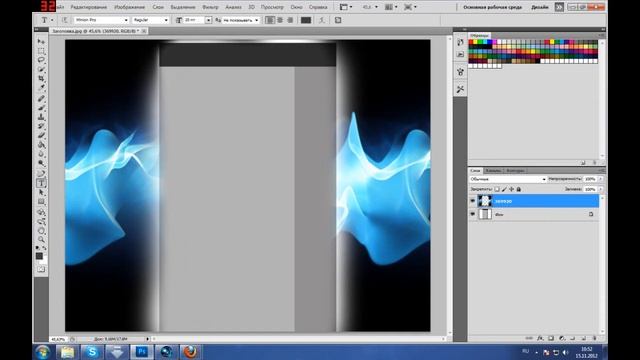Image resolution: width=640 pixels, height=360 pixels.
Task: Select the Rectangle shape tool
Action: (x=41, y=202)
